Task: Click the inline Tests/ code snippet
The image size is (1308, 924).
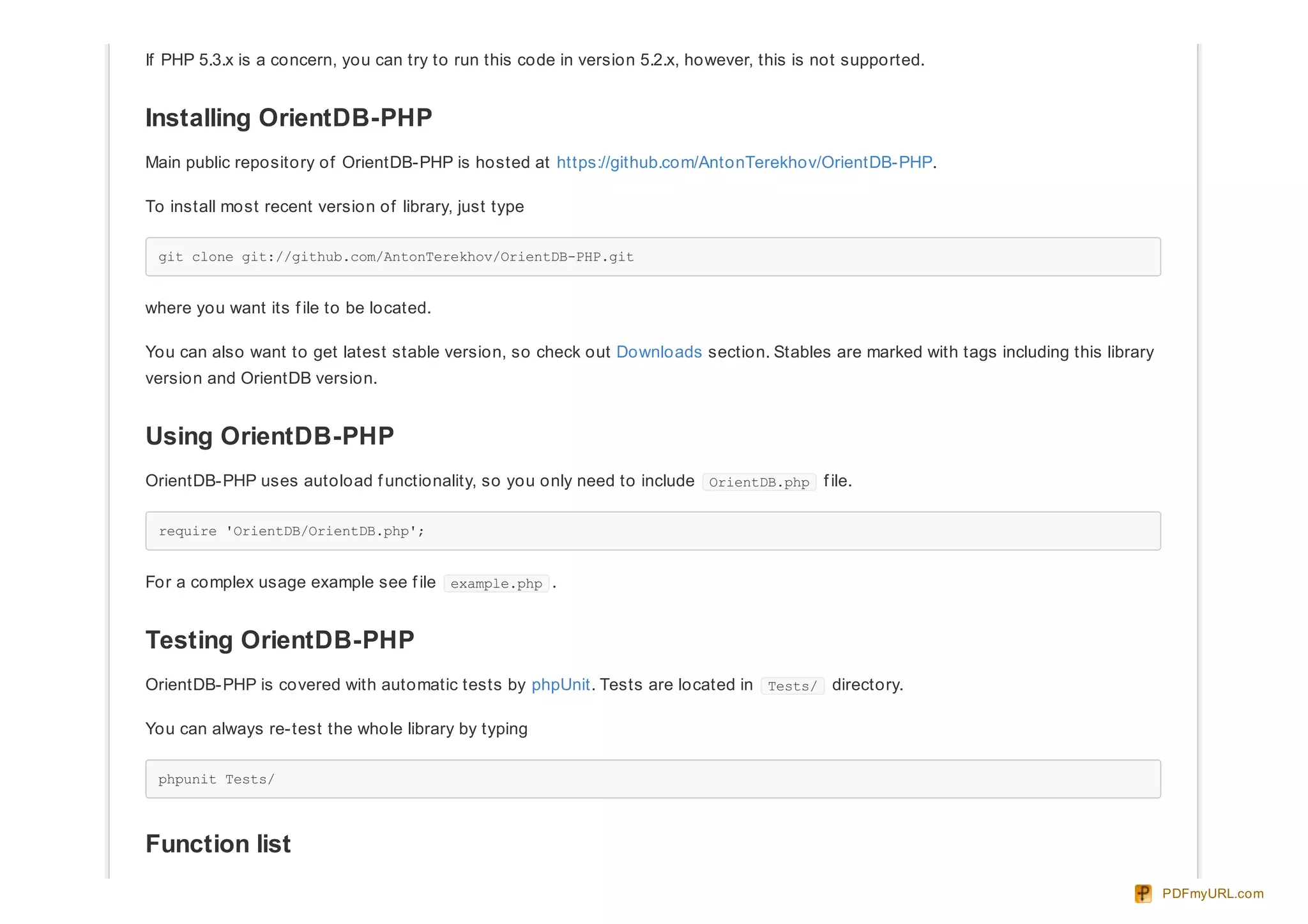Action: point(792,686)
